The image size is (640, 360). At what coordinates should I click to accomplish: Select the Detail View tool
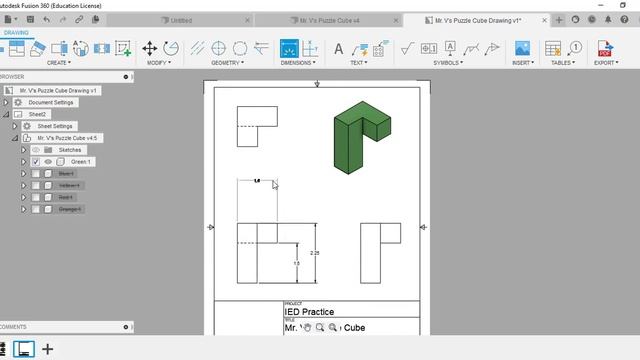coord(80,48)
